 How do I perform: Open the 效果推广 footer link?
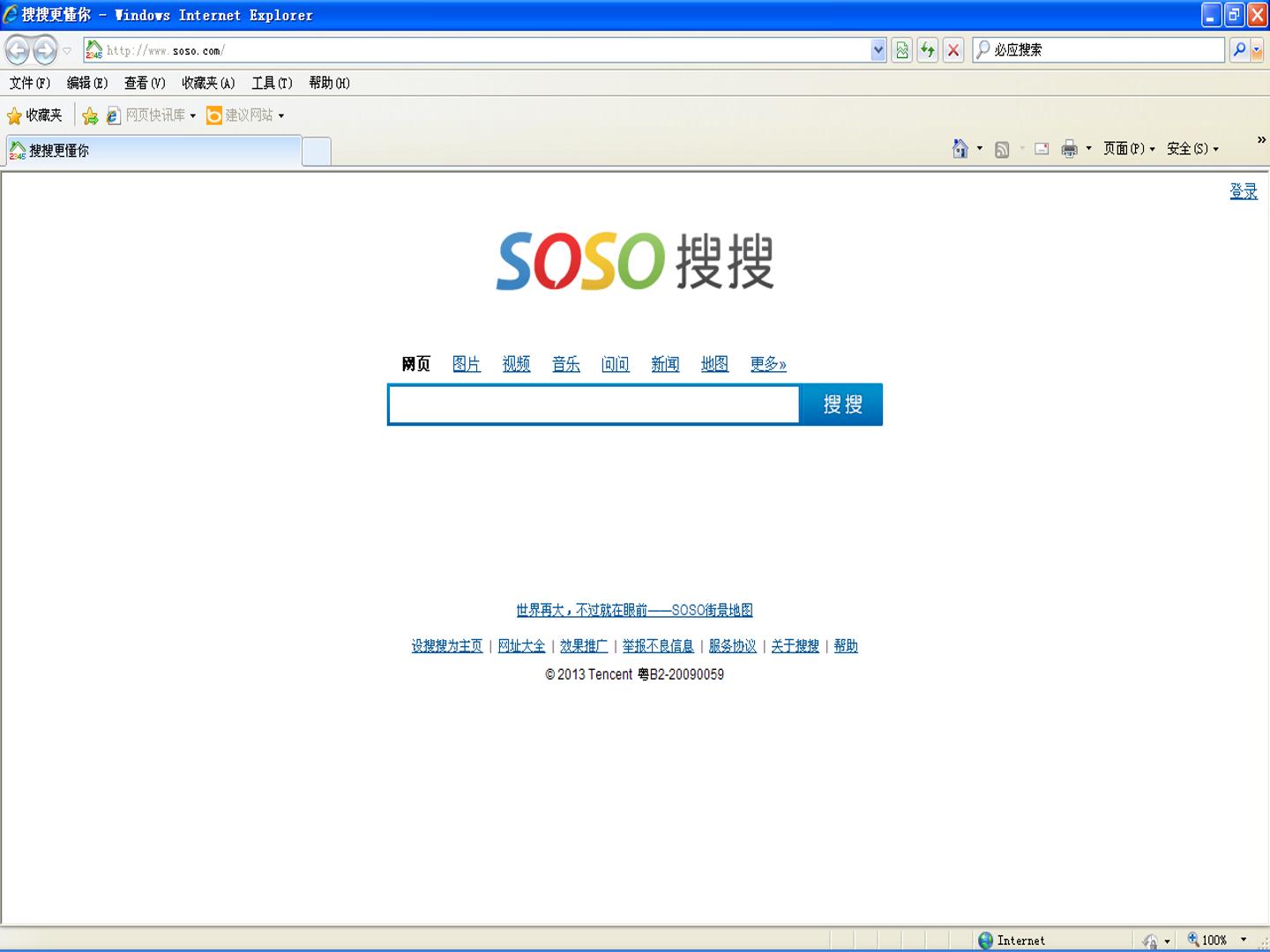584,646
